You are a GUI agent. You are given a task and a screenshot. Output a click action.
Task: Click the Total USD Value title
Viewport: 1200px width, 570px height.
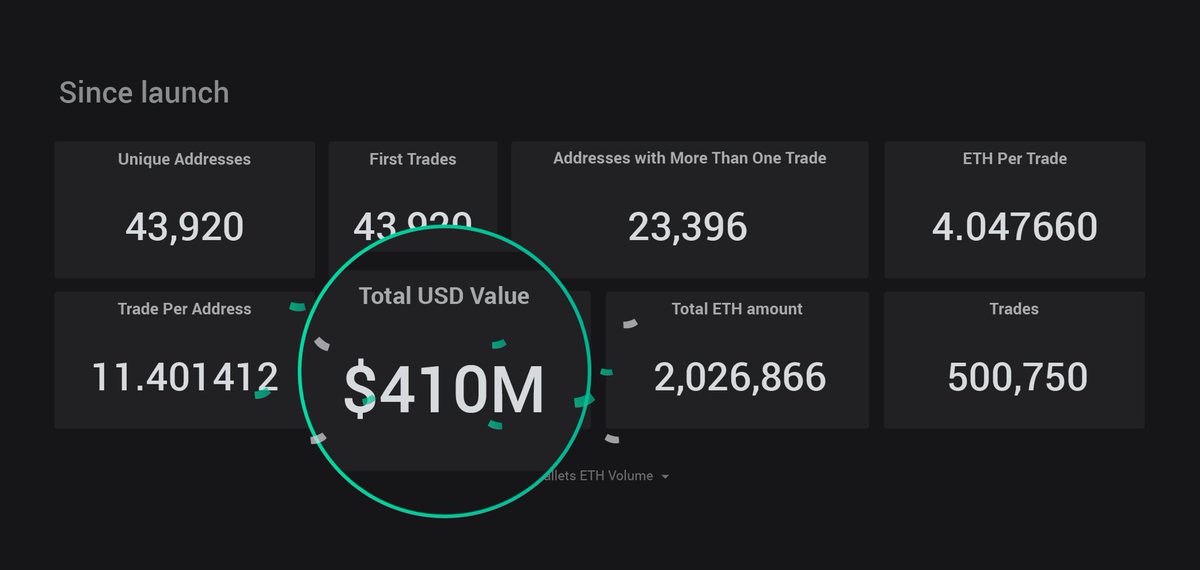pyautogui.click(x=444, y=296)
